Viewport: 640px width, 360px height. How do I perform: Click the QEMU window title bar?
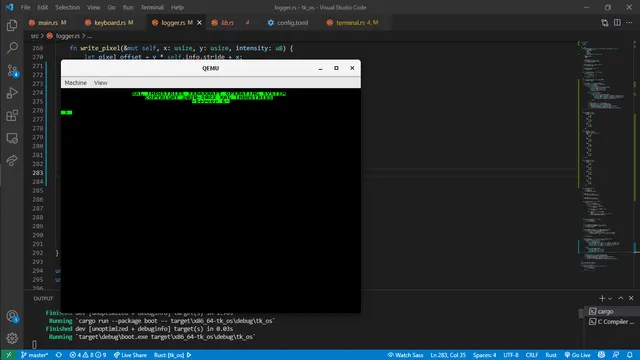pyautogui.click(x=211, y=68)
